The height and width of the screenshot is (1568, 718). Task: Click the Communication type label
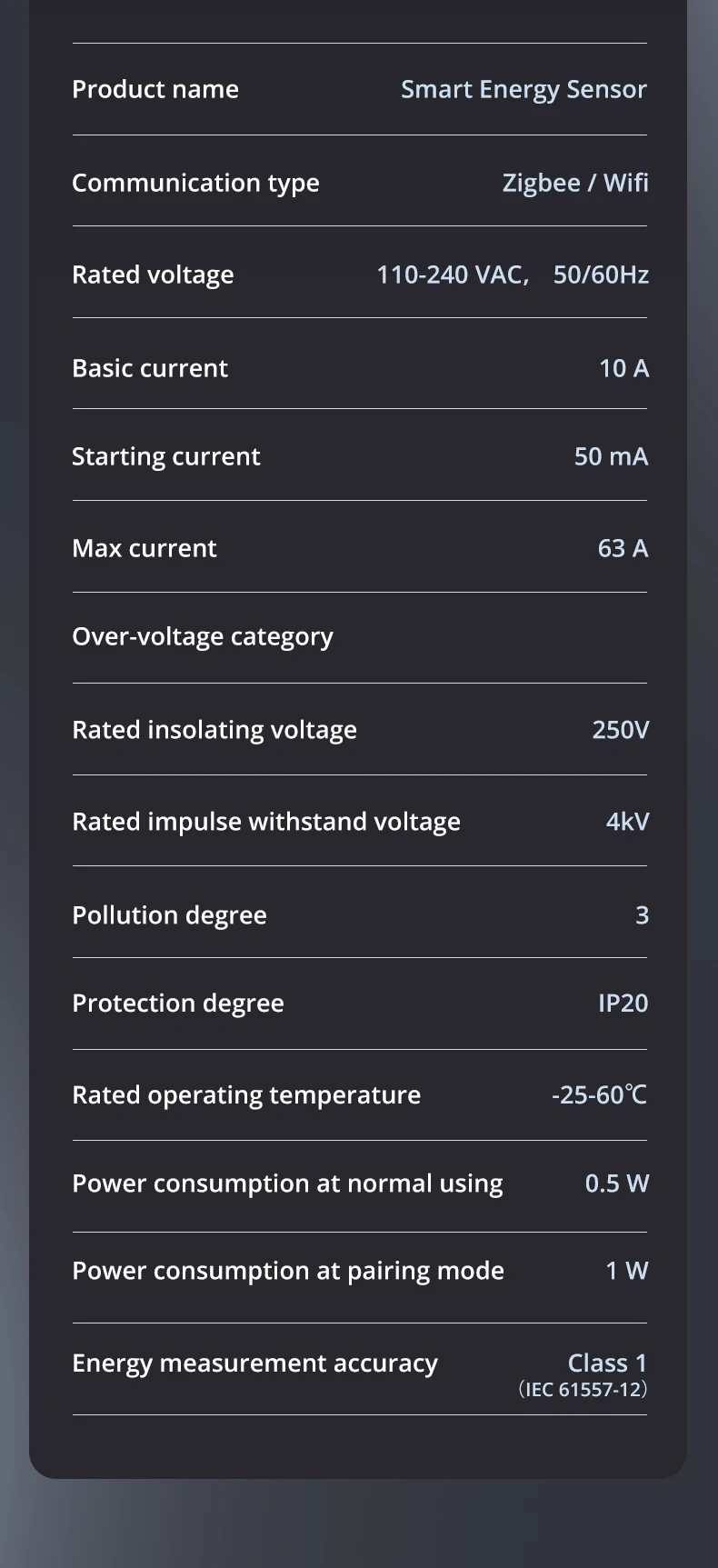[195, 184]
